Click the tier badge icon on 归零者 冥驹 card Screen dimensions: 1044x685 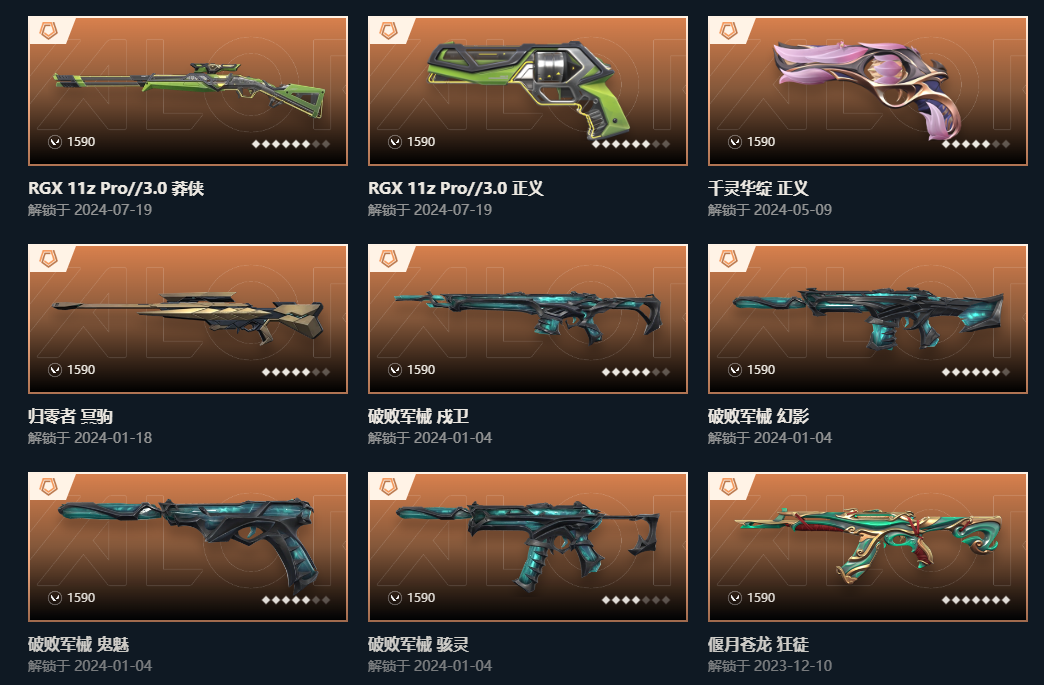coord(49,258)
